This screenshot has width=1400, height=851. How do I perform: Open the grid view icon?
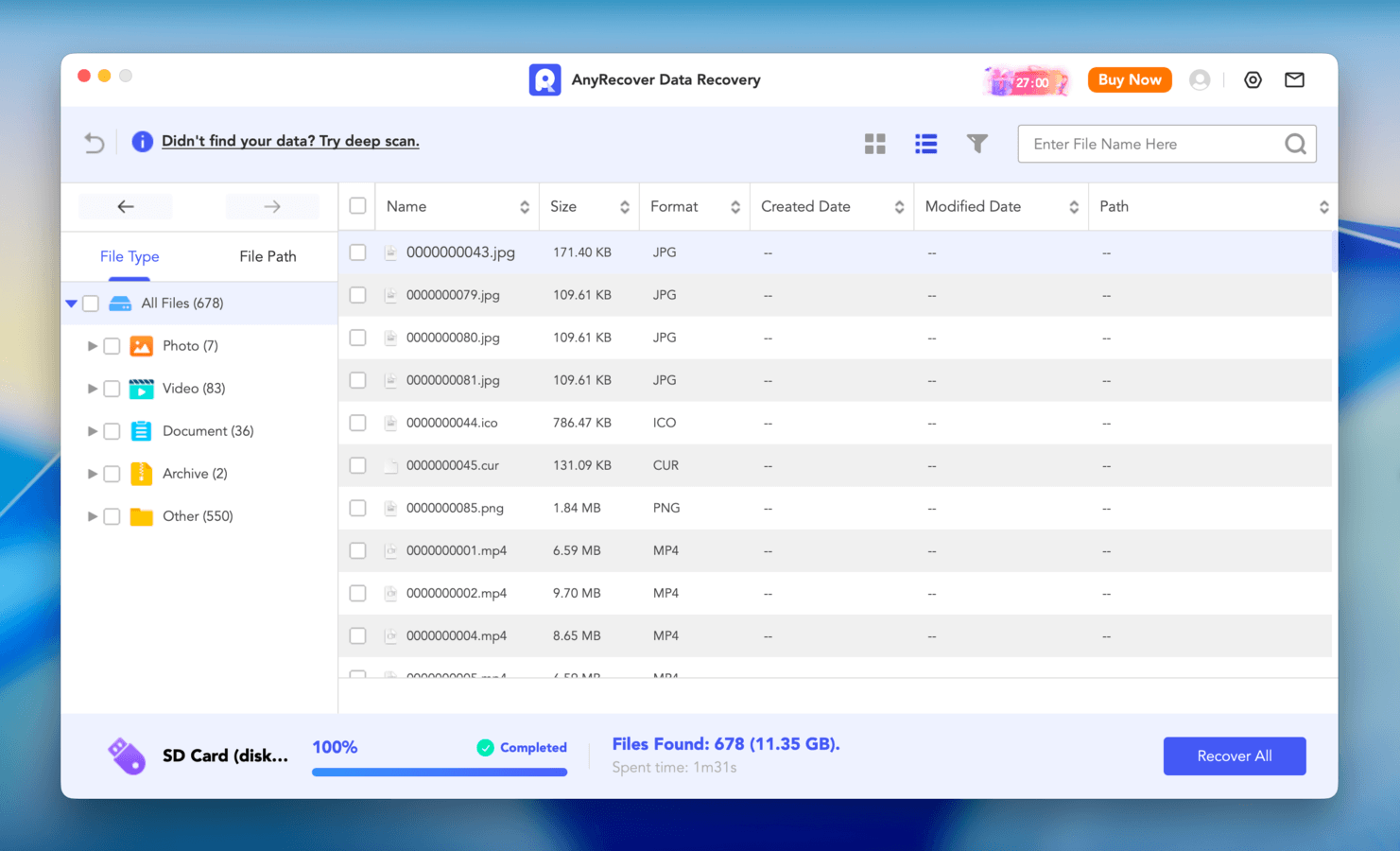pos(874,143)
